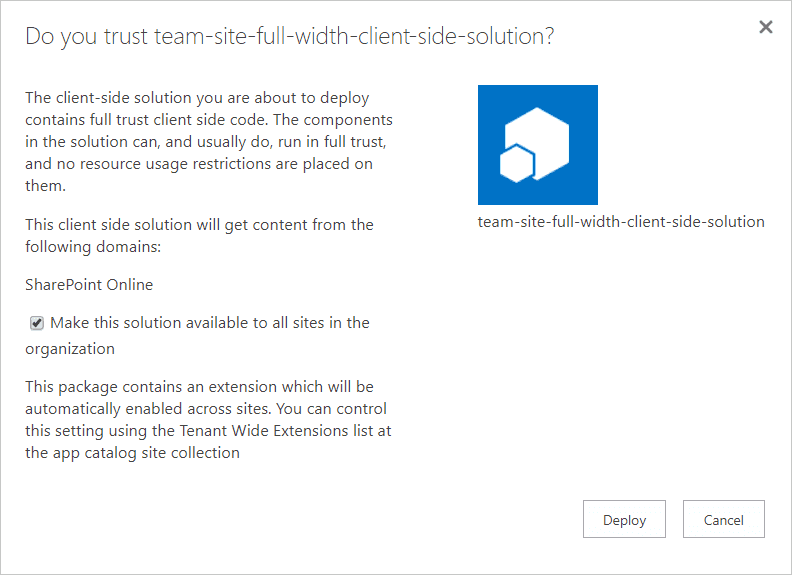This screenshot has height=575, width=792.
Task: Click 'The client-side solution you are about' line
Action: coord(197,98)
